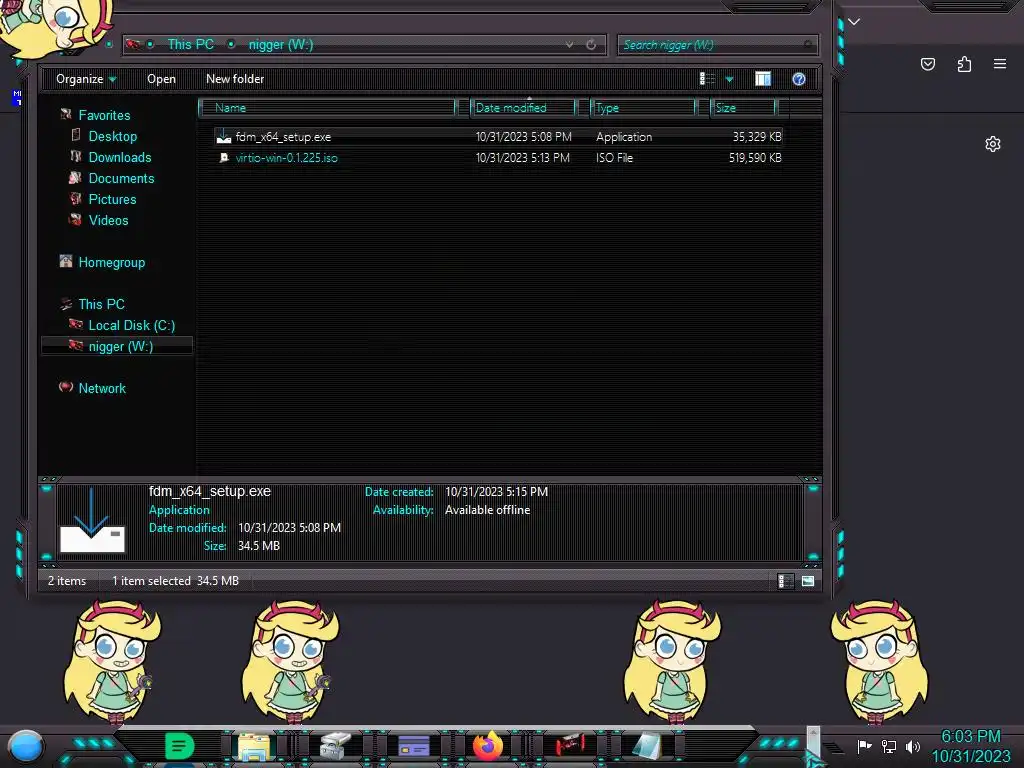The width and height of the screenshot is (1024, 768).
Task: Toggle the preview pane icon in toolbar
Action: tap(763, 79)
